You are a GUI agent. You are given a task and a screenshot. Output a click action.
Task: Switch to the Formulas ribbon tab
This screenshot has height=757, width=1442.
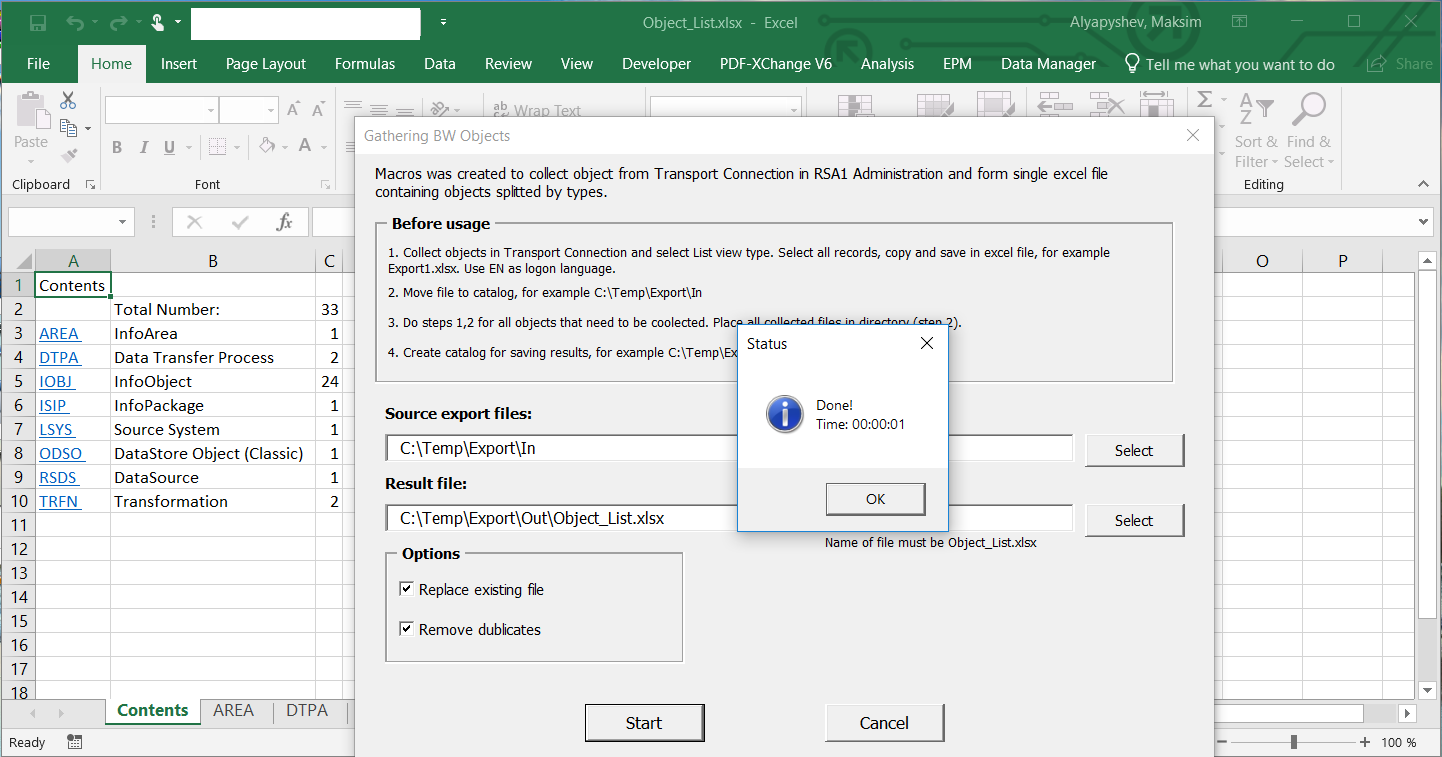(365, 64)
